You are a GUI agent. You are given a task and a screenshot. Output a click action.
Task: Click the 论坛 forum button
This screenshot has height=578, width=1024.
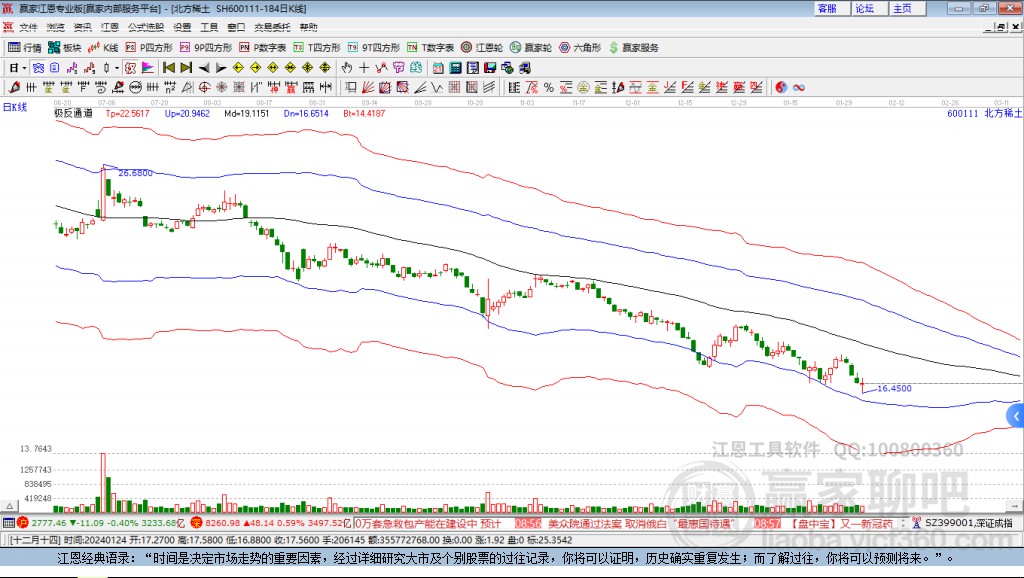click(869, 8)
